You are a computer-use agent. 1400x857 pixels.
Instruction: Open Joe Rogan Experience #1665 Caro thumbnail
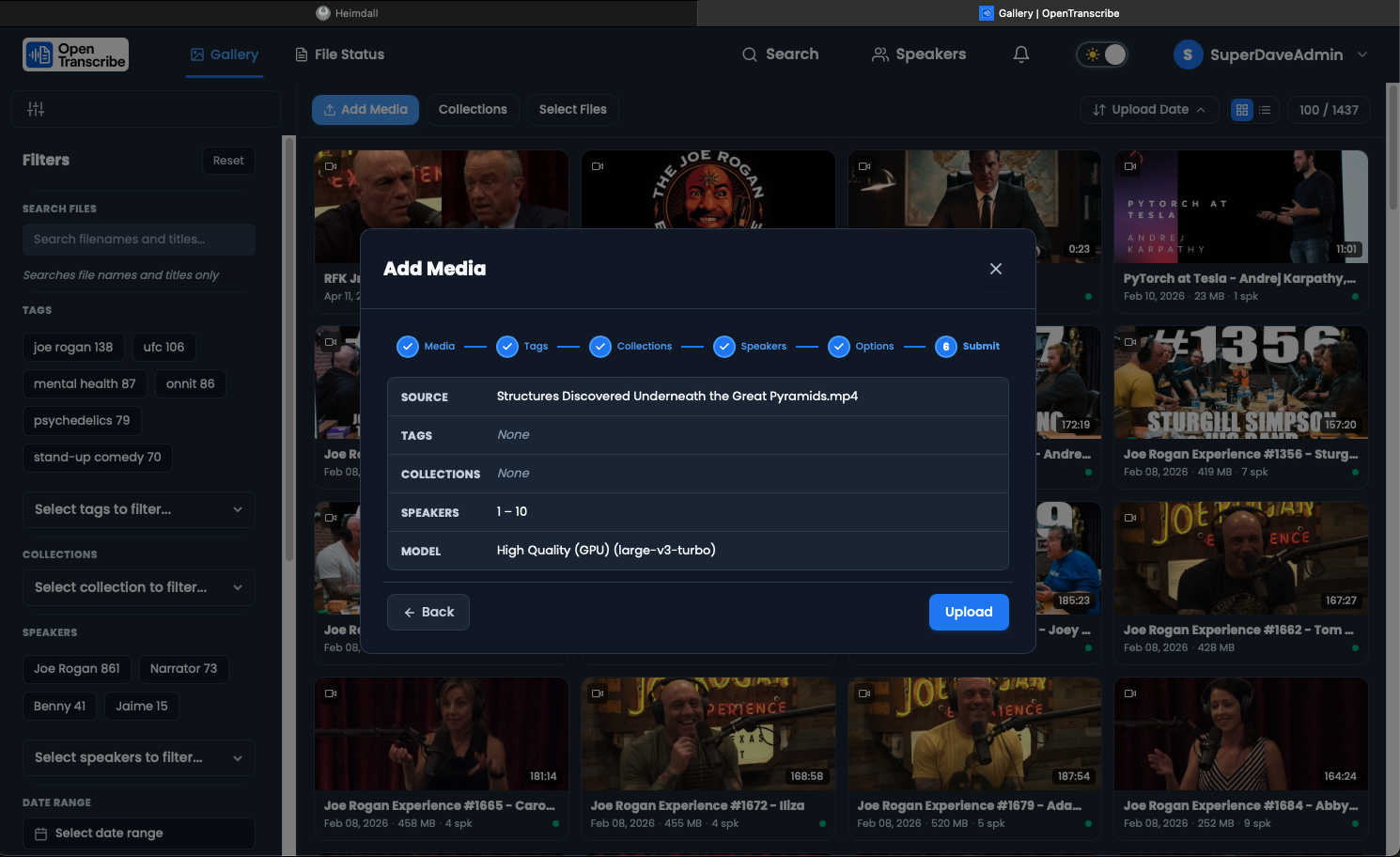[x=442, y=734]
